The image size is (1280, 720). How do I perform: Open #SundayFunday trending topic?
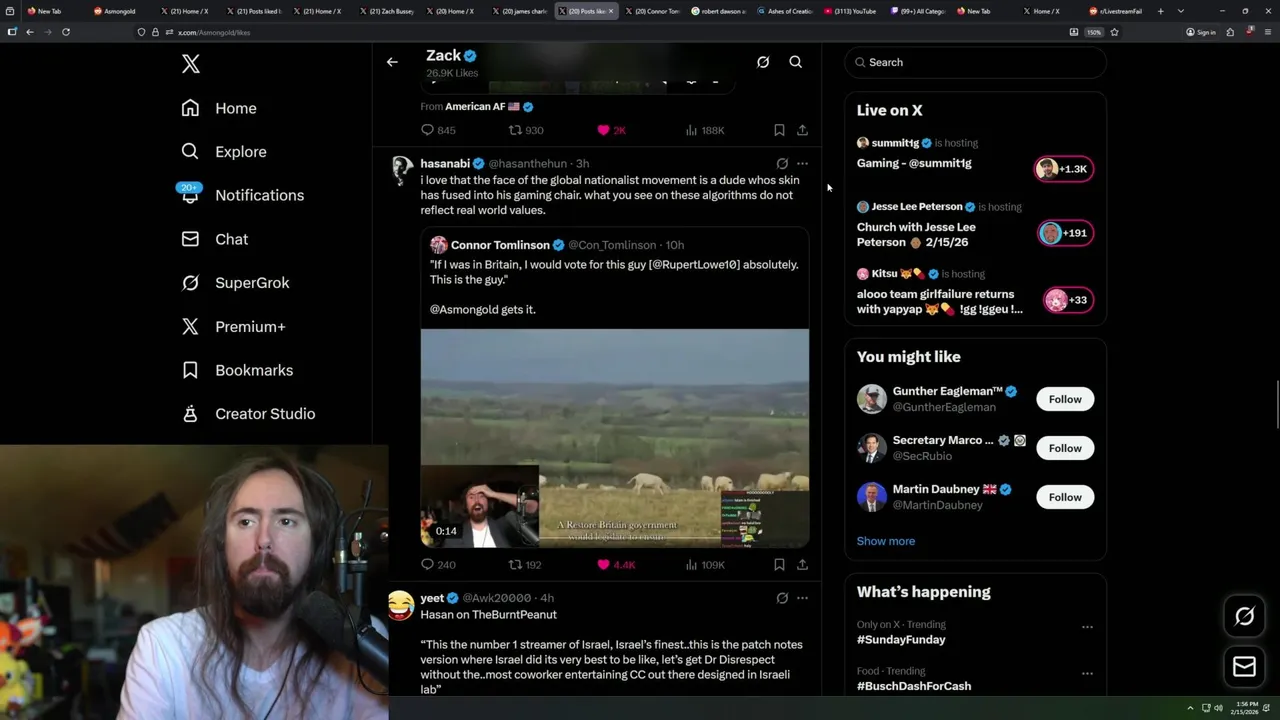pyautogui.click(x=901, y=640)
